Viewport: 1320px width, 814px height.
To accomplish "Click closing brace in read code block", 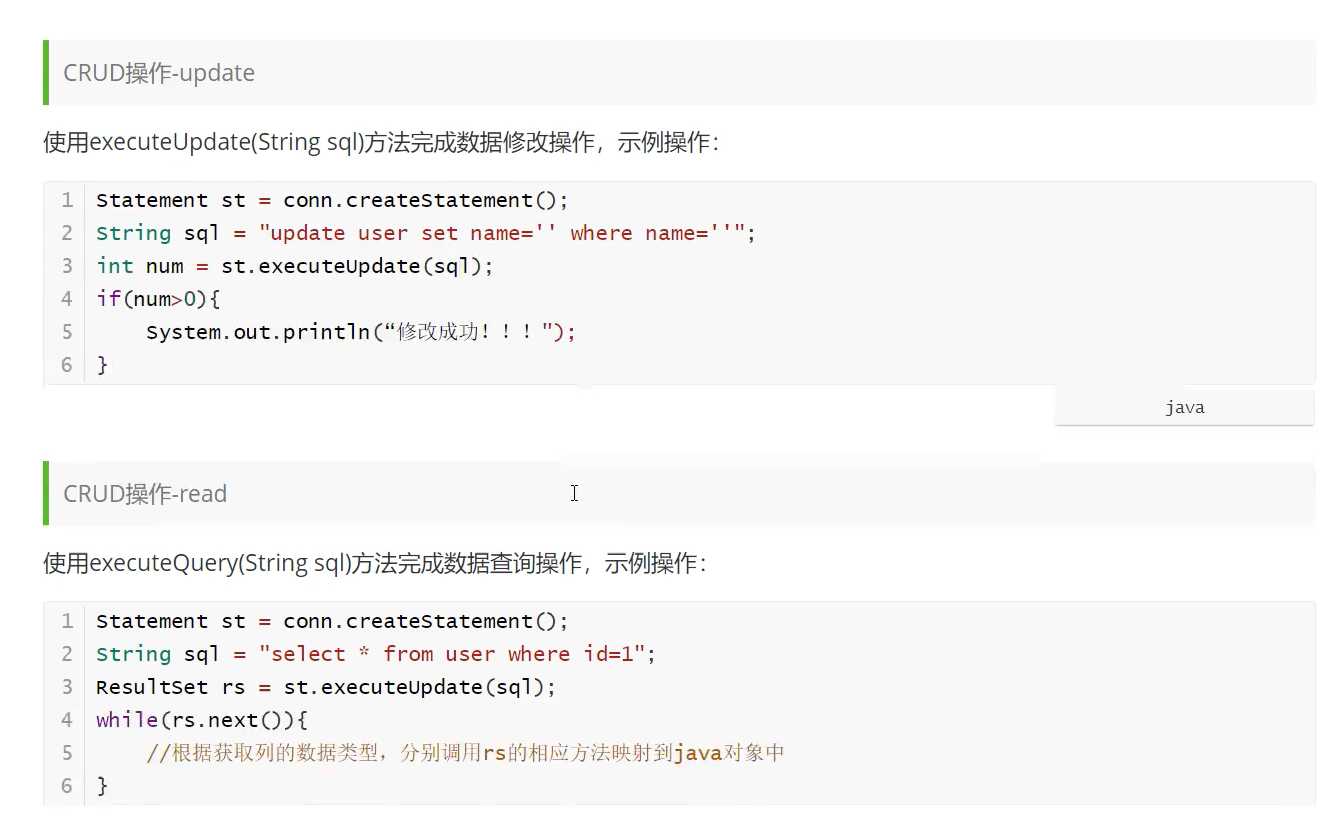I will 102,786.
